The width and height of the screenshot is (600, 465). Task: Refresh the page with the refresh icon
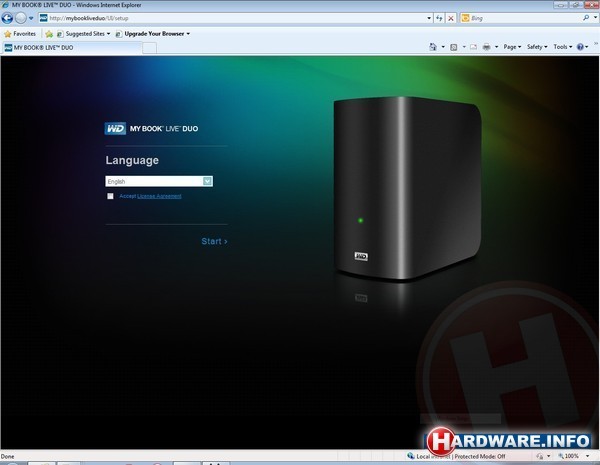click(x=439, y=18)
